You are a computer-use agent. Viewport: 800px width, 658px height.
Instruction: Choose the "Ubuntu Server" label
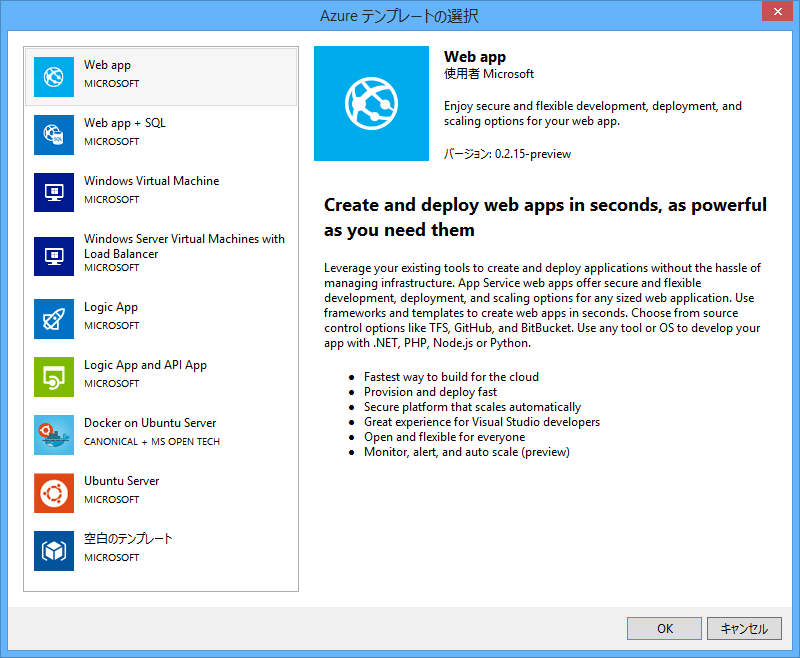[x=121, y=481]
